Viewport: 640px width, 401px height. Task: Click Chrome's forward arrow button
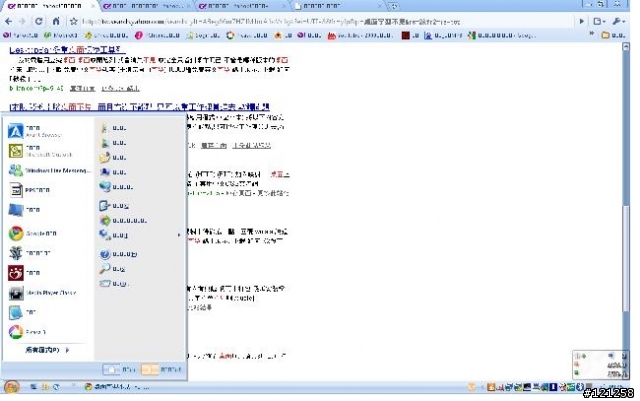[x=22, y=21]
